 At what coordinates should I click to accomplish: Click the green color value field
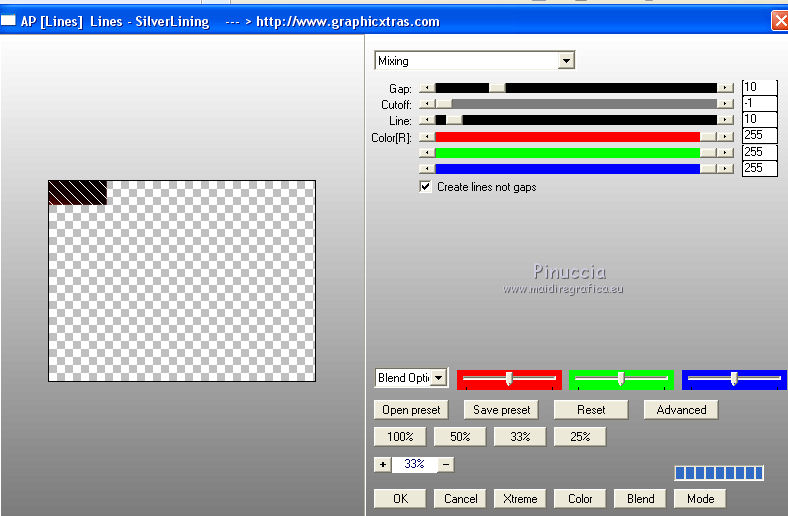(759, 152)
